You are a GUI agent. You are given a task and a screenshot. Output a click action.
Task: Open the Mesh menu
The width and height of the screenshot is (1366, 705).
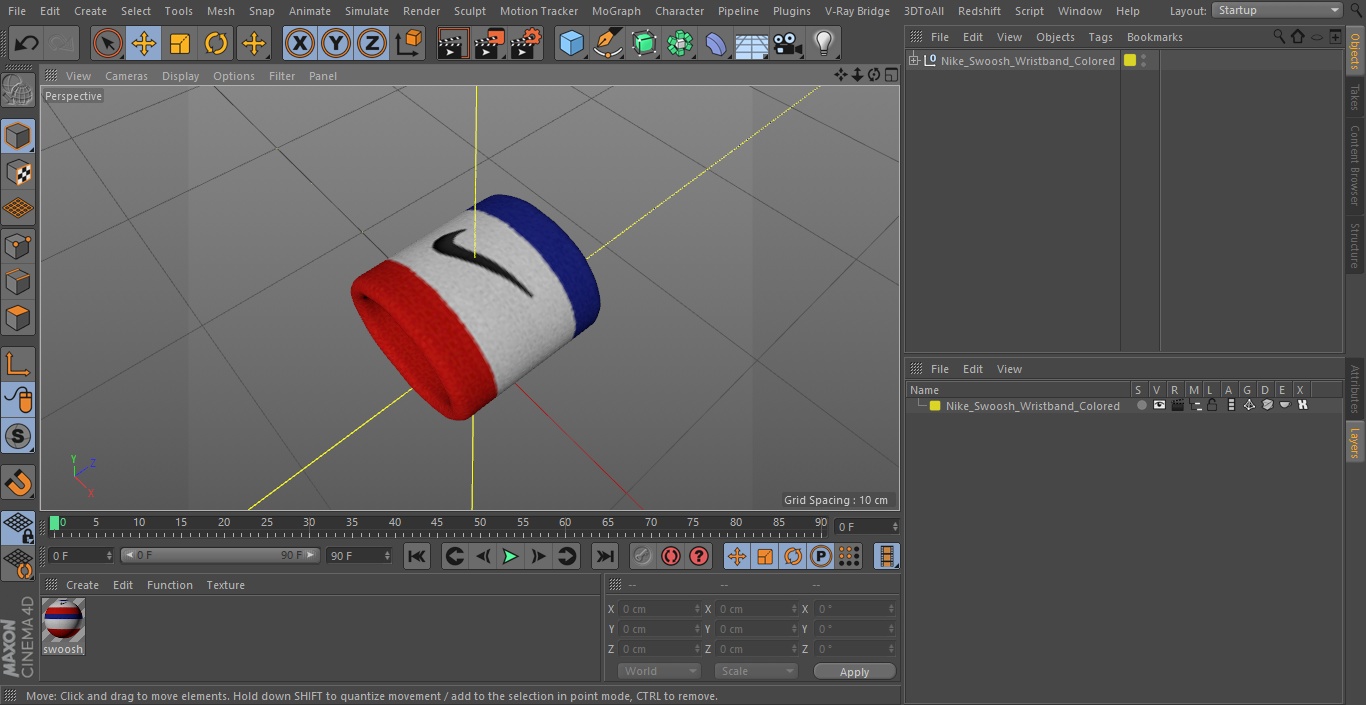(221, 11)
